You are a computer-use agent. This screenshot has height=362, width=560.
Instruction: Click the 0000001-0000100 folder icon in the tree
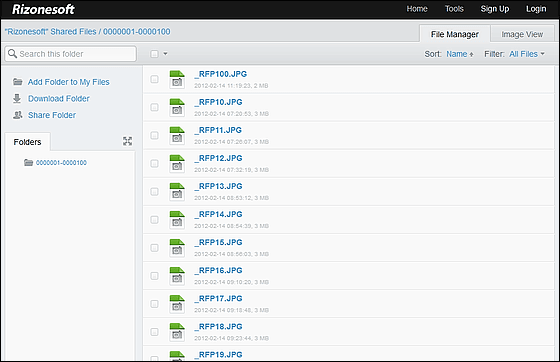tap(29, 162)
